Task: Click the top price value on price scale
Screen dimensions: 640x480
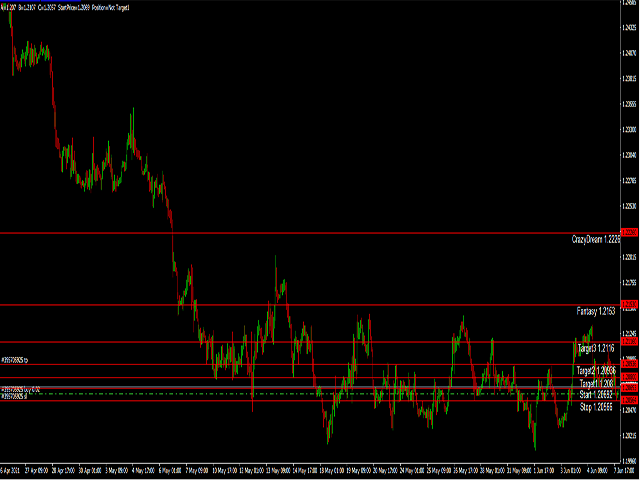Action: pyautogui.click(x=630, y=26)
